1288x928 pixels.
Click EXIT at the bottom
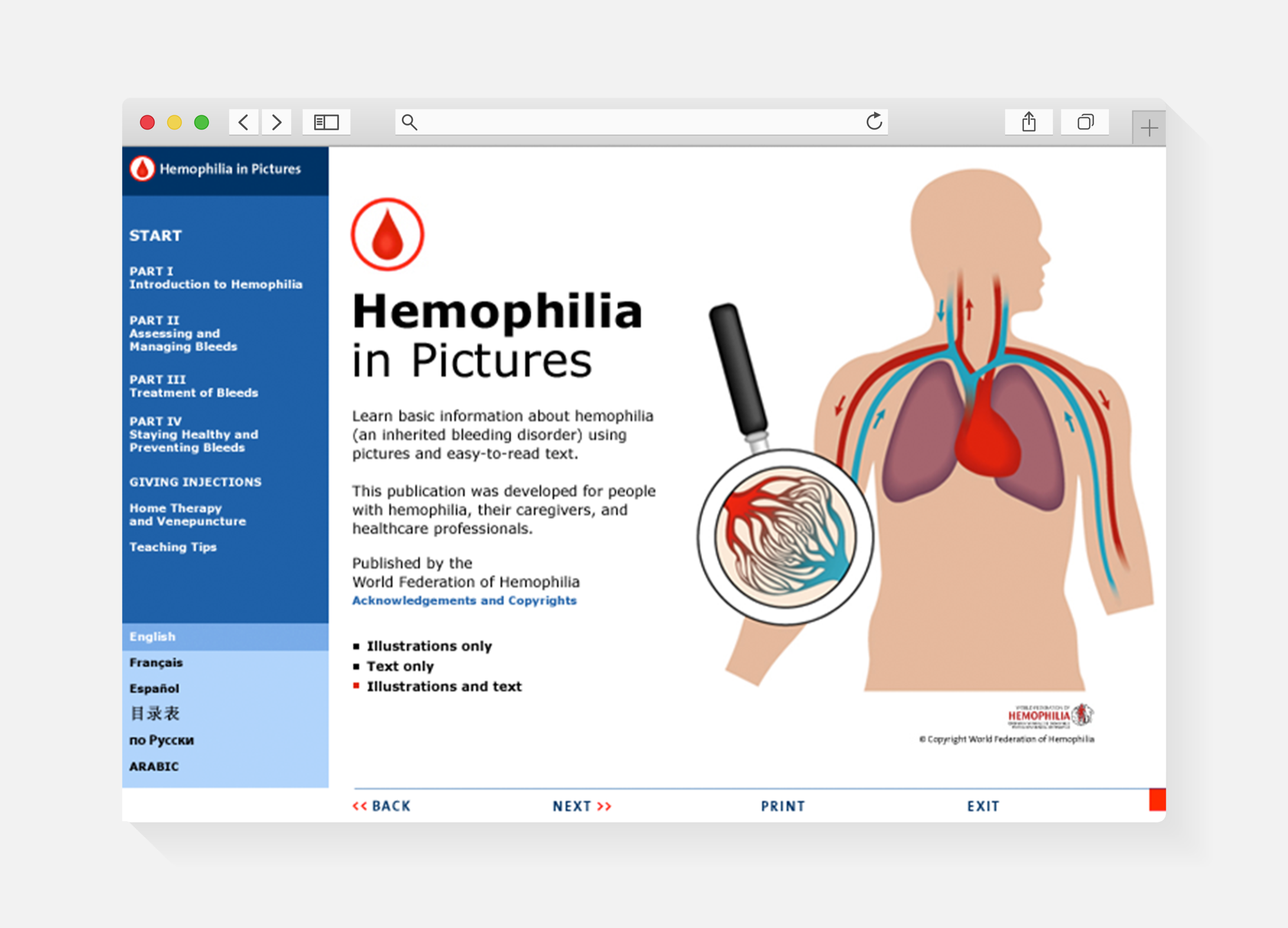[983, 806]
